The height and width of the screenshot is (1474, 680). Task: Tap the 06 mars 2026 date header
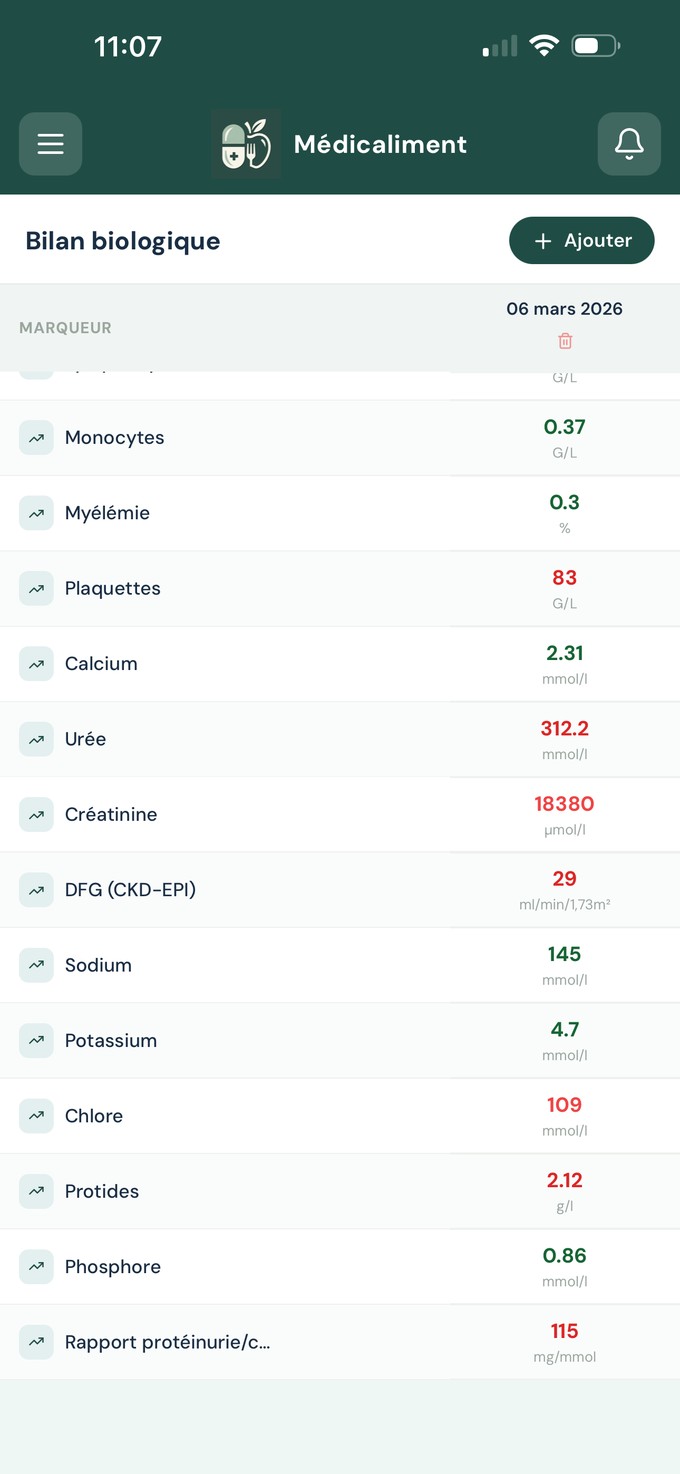click(565, 309)
